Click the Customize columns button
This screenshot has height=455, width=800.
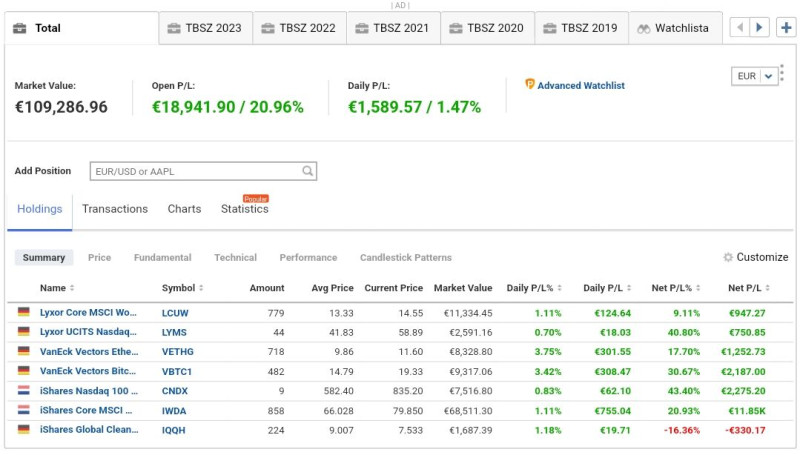click(756, 257)
